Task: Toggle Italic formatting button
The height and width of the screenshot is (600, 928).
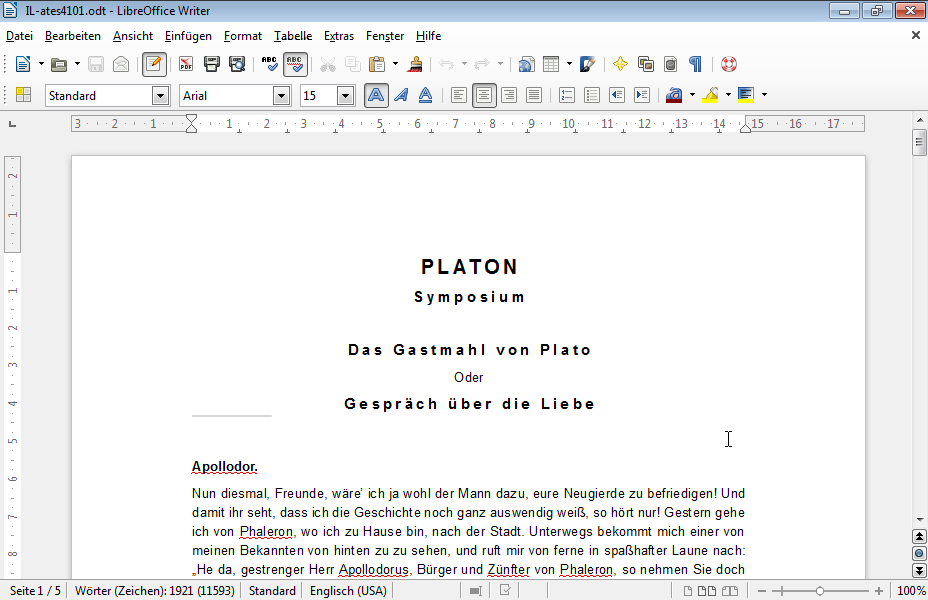Action: pos(401,95)
